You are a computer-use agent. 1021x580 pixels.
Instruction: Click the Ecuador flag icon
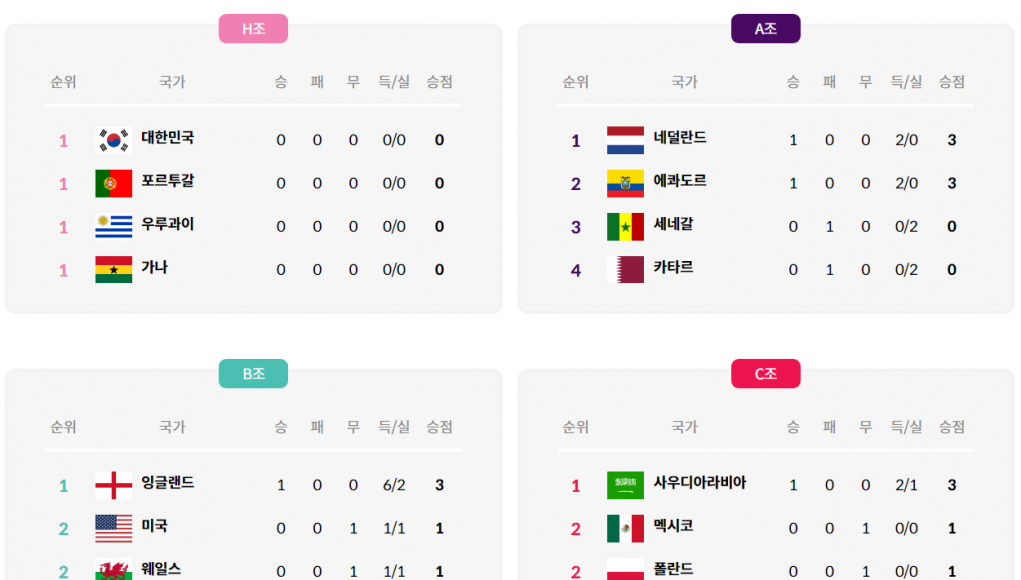click(625, 183)
